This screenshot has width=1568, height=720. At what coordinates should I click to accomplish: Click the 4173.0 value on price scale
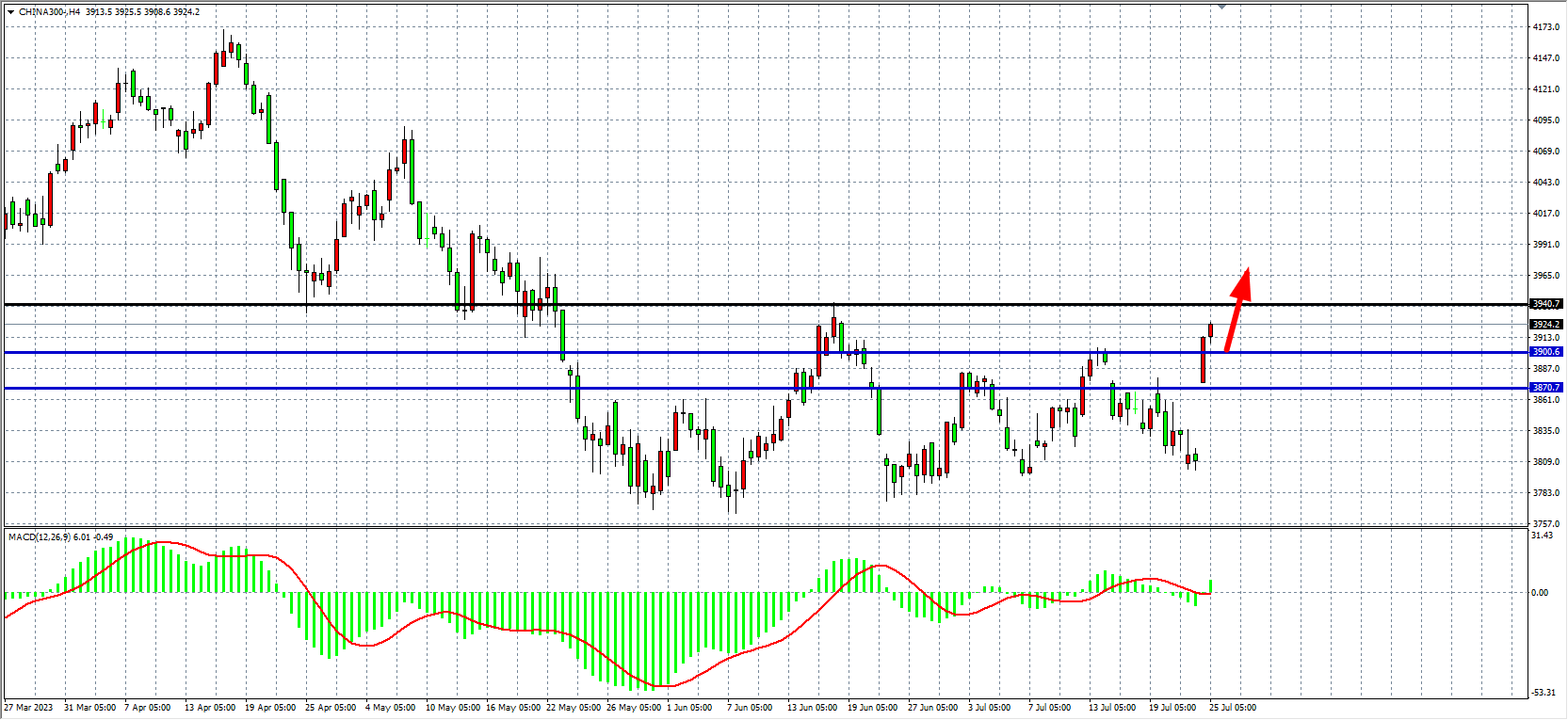(1544, 27)
